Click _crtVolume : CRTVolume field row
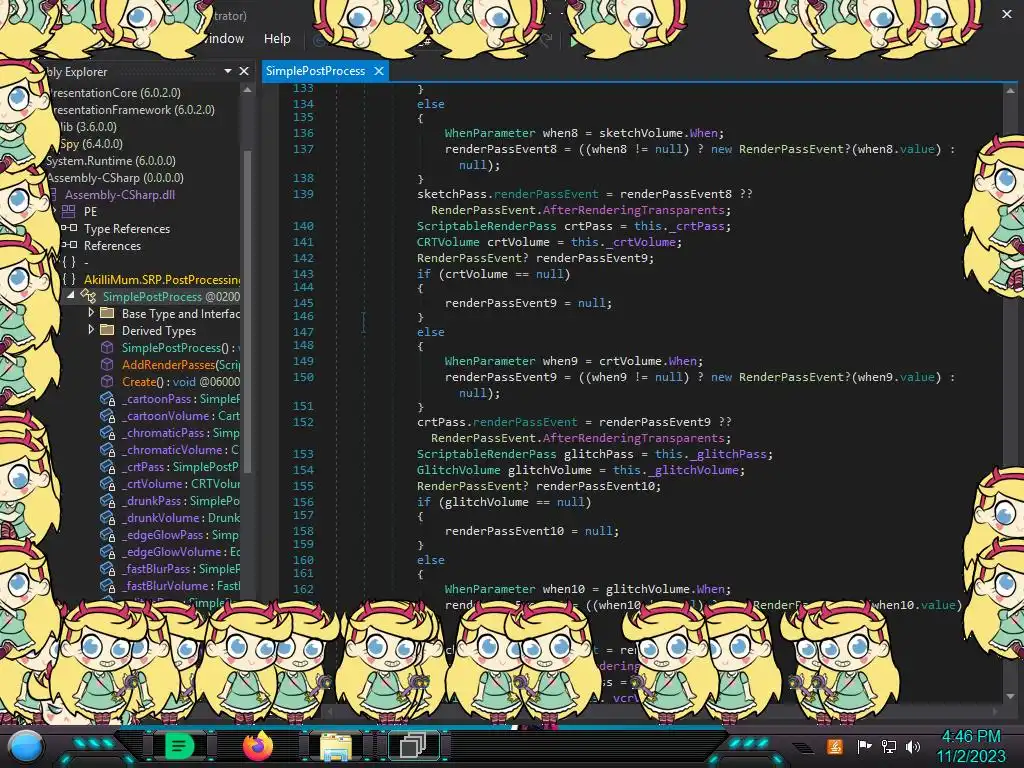The image size is (1024, 768). (x=180, y=483)
